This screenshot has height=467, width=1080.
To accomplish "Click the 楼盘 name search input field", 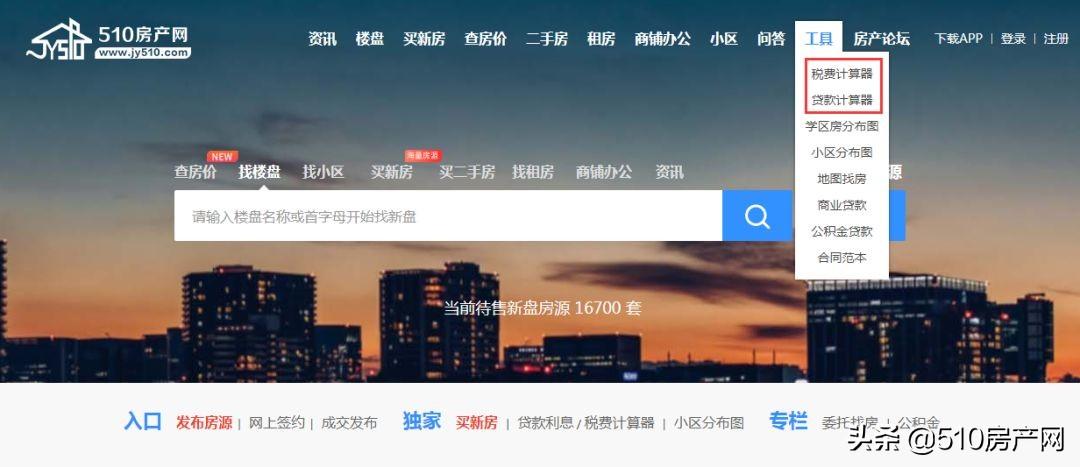I will point(448,216).
